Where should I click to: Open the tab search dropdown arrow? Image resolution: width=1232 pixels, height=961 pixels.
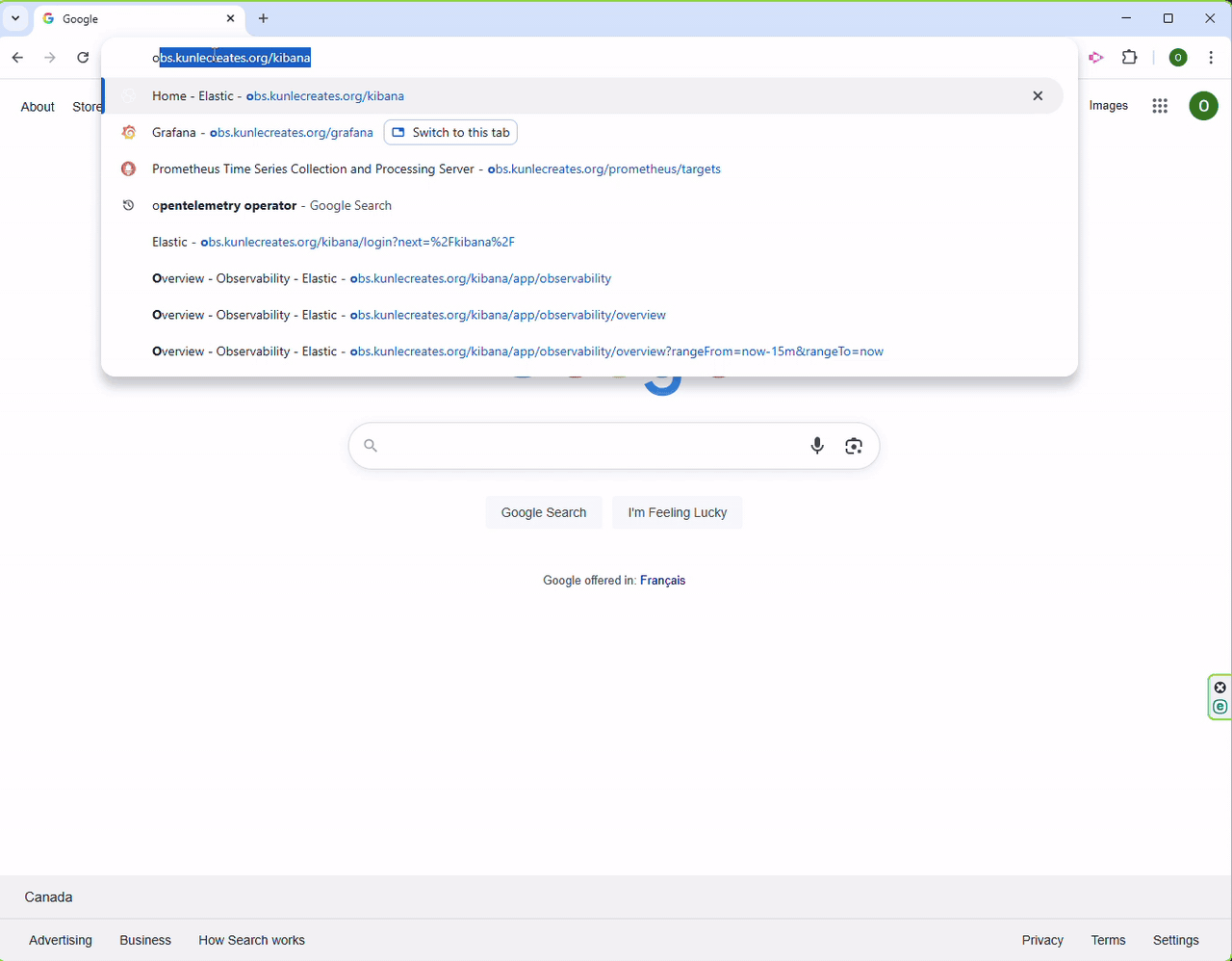point(15,18)
